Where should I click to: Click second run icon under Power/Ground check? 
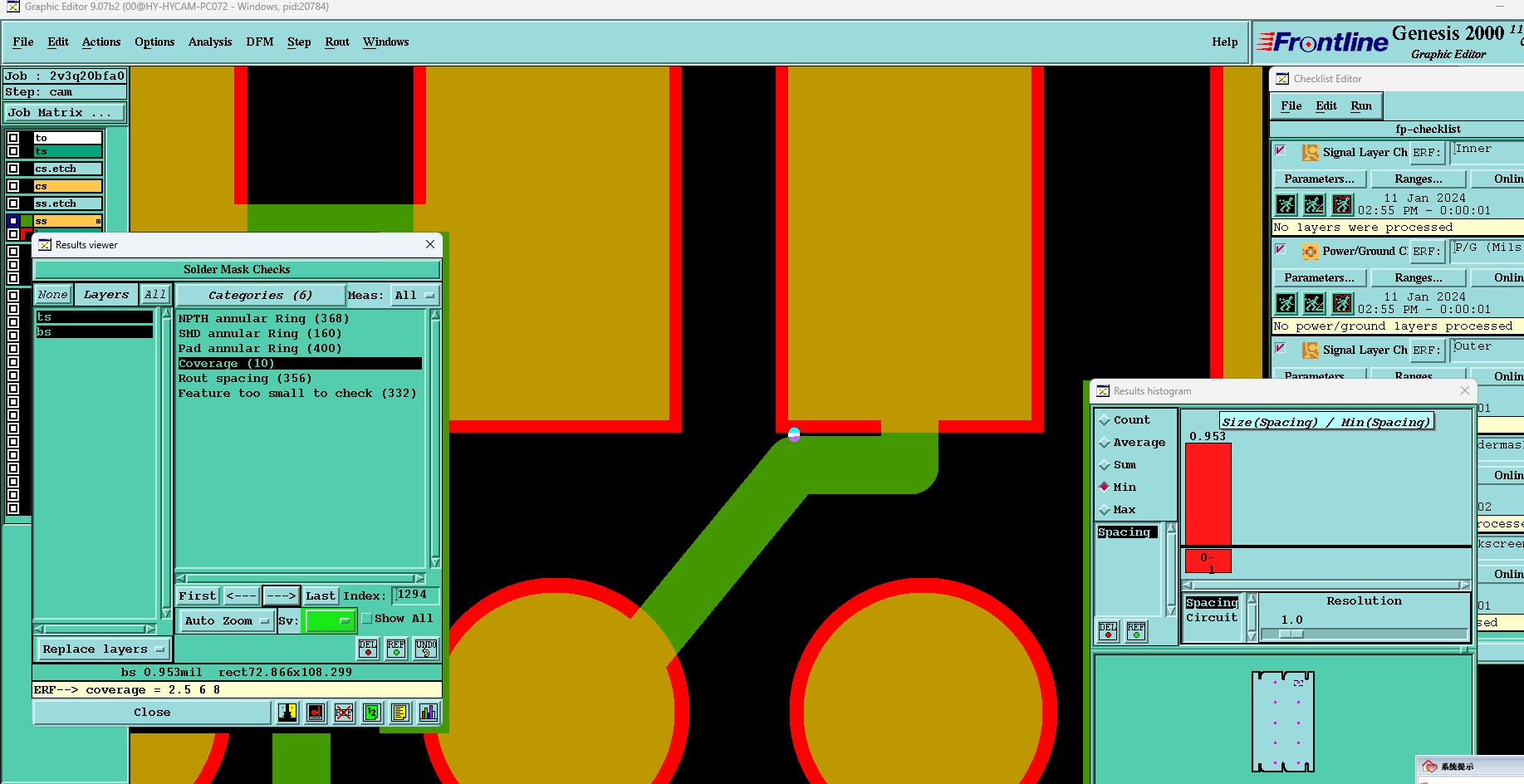coord(1314,303)
